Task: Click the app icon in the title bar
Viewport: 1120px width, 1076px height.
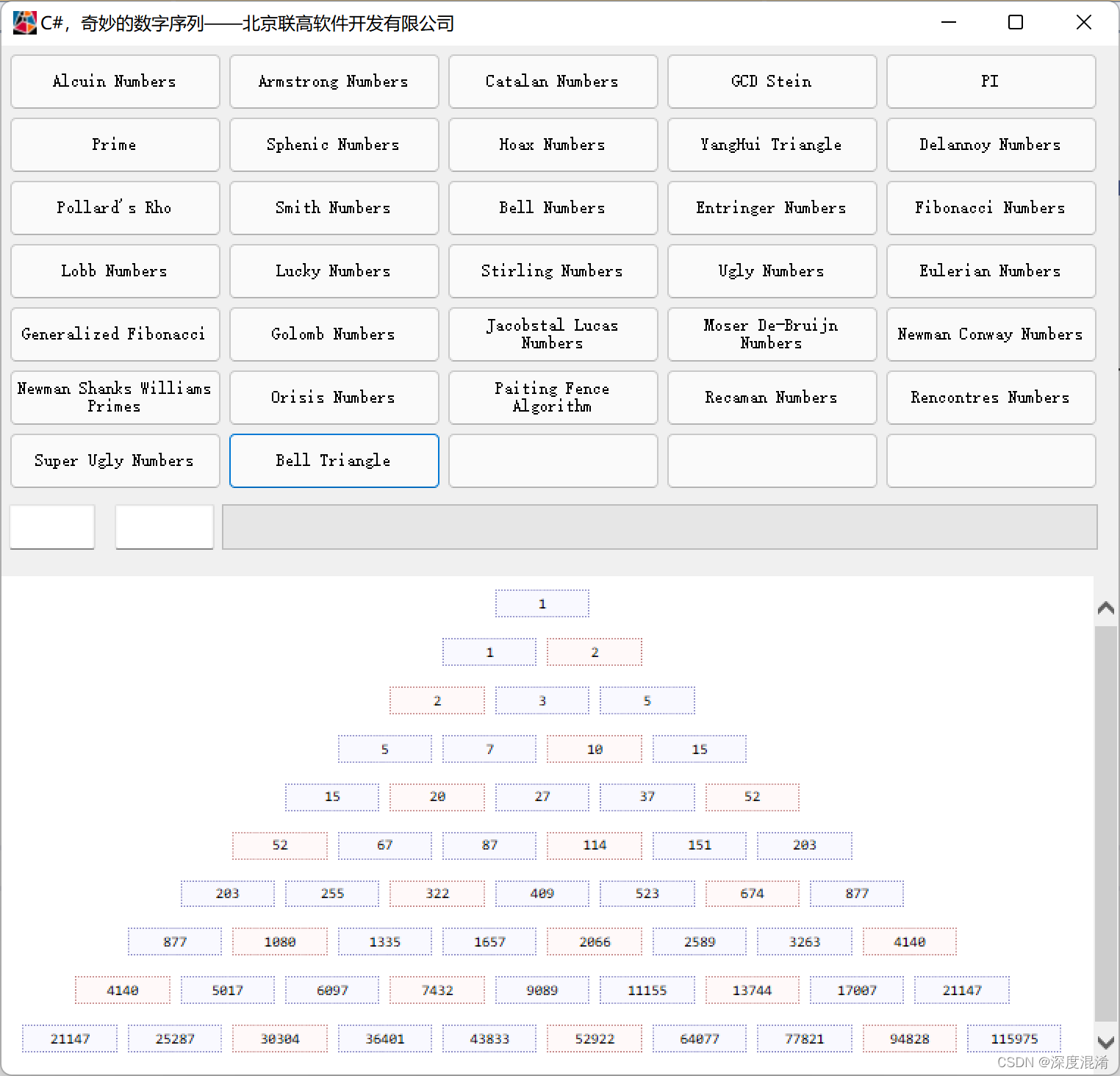Action: [24, 23]
